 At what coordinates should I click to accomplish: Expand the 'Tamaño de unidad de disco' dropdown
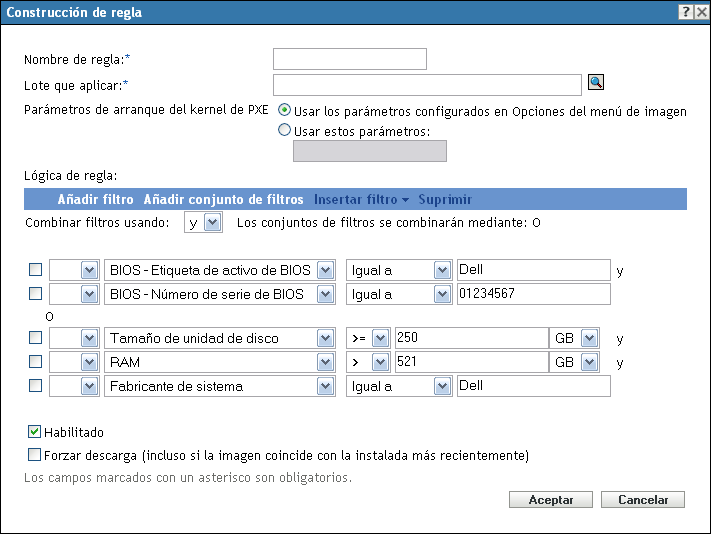coord(324,338)
